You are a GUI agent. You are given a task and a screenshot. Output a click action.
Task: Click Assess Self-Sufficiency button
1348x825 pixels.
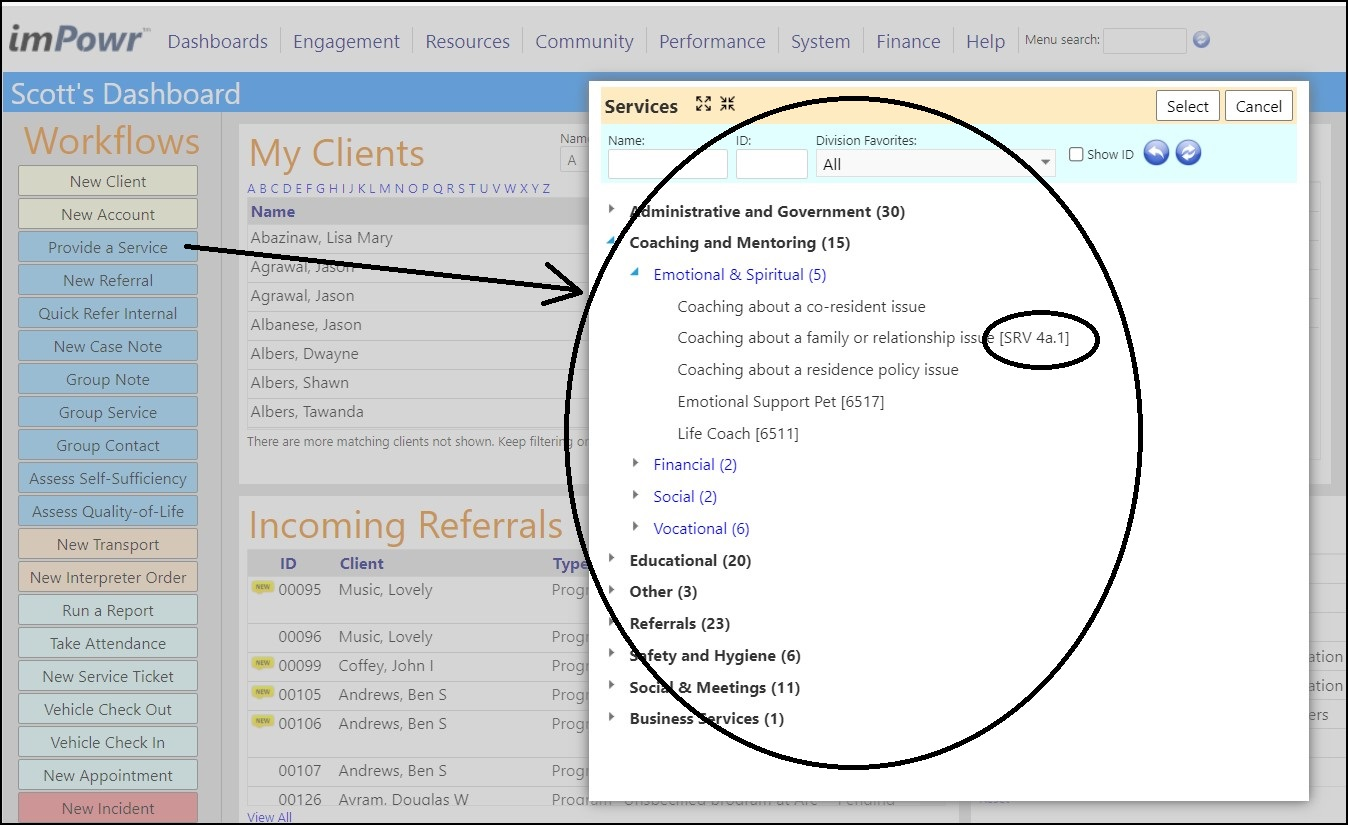click(108, 478)
